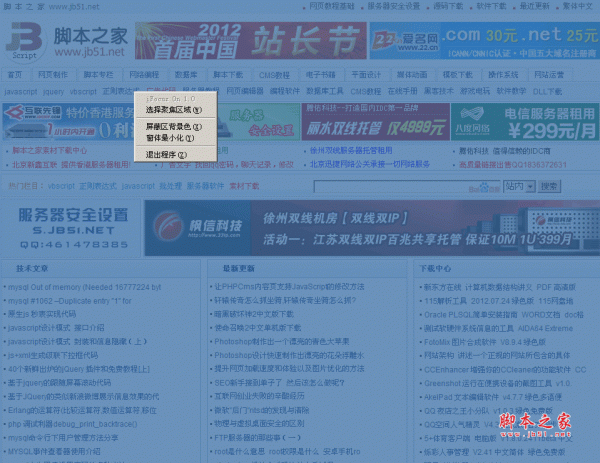The width and height of the screenshot is (600, 463).
Task: Click the 八度网络 logo in banner
Action: tap(472, 122)
